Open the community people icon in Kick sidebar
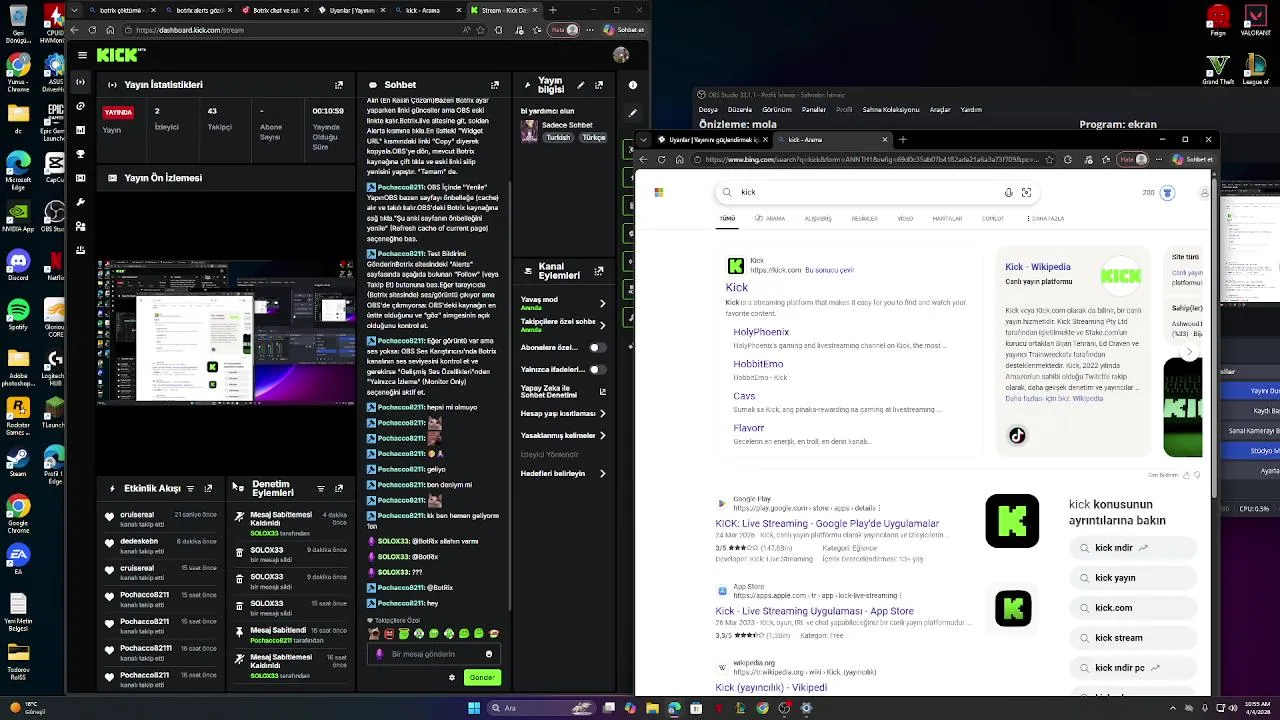The width and height of the screenshot is (1280, 720). coord(81,226)
